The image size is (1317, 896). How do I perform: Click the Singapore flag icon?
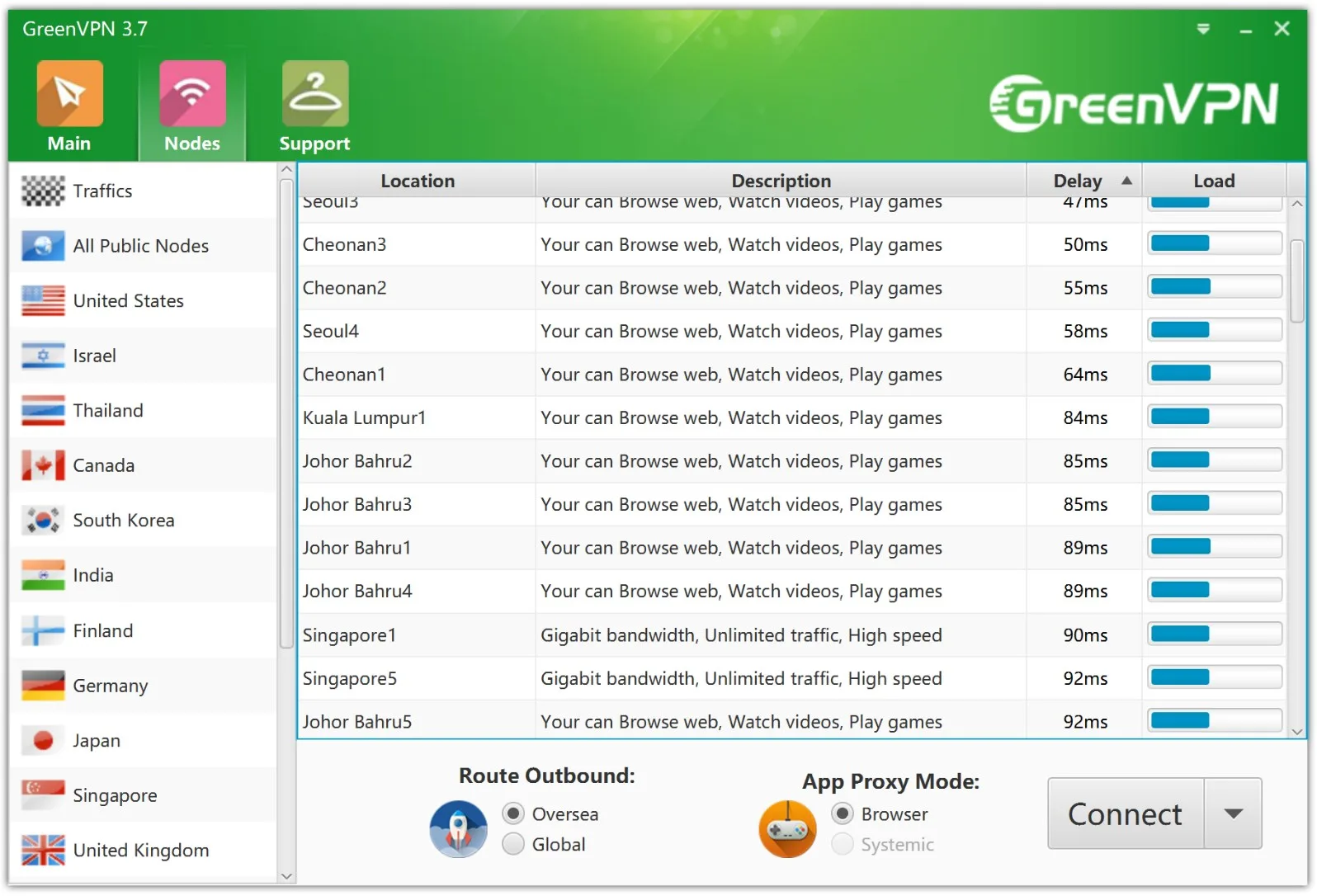pyautogui.click(x=43, y=795)
